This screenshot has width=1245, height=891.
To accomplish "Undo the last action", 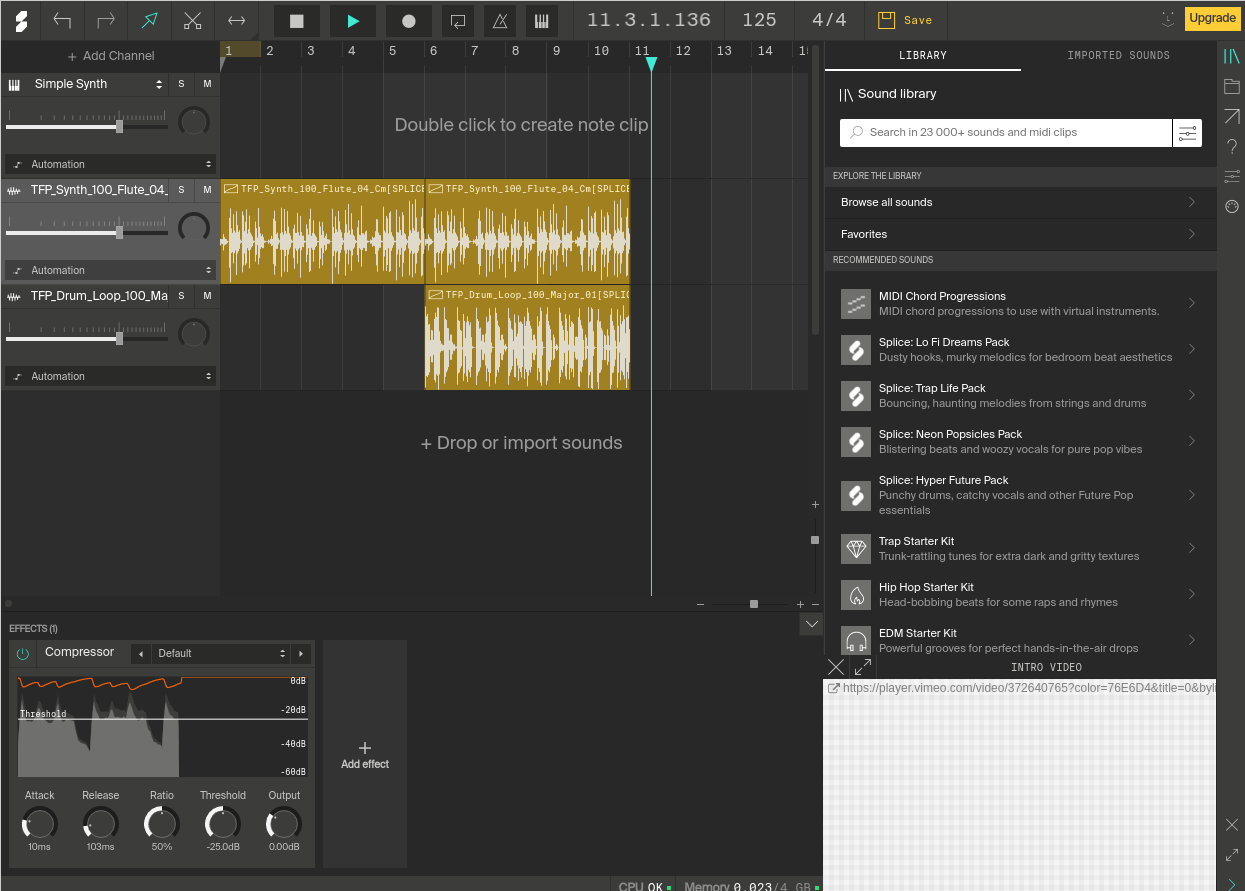I will tap(63, 20).
